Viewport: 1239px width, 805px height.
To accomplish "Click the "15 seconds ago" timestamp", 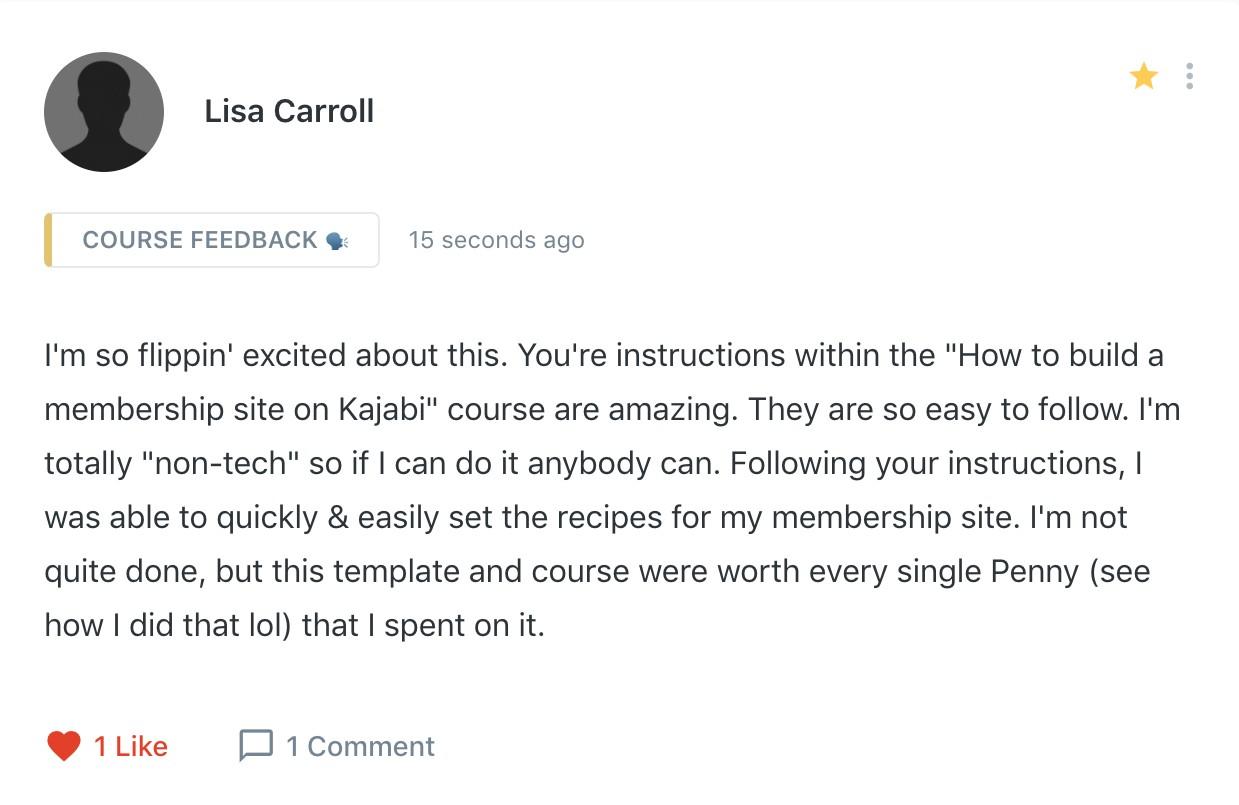I will (x=497, y=240).
